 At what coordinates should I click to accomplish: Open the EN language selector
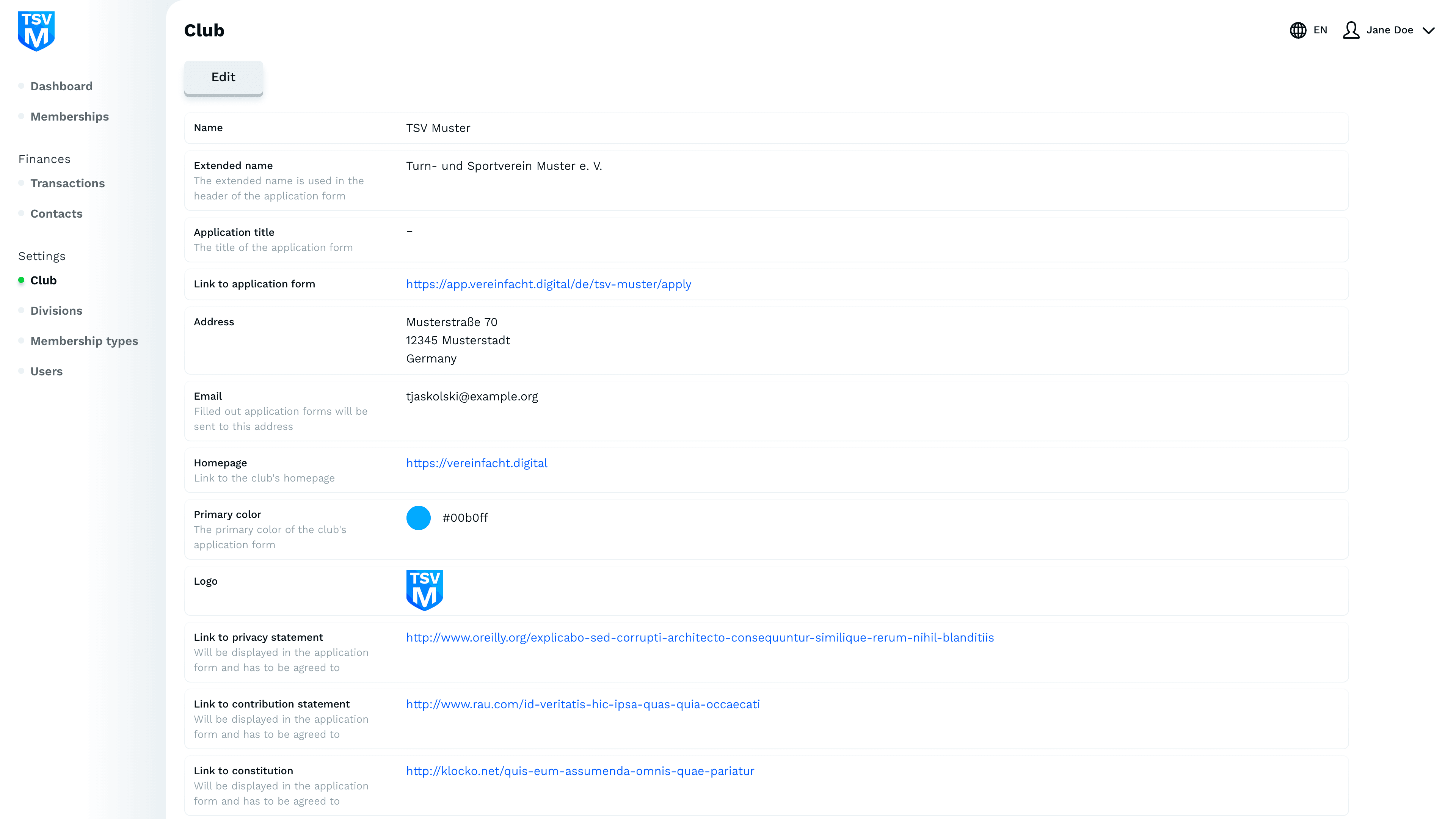pos(1320,30)
